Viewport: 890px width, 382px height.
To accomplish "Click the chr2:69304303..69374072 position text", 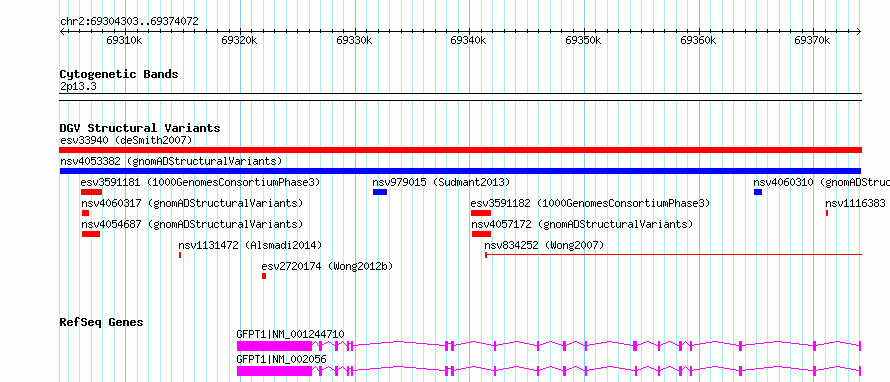I will click(129, 22).
